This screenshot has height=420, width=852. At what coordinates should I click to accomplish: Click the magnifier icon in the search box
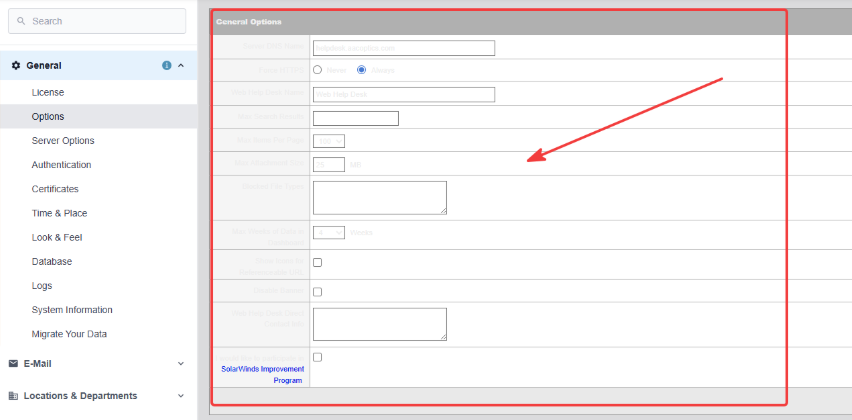tap(21, 21)
